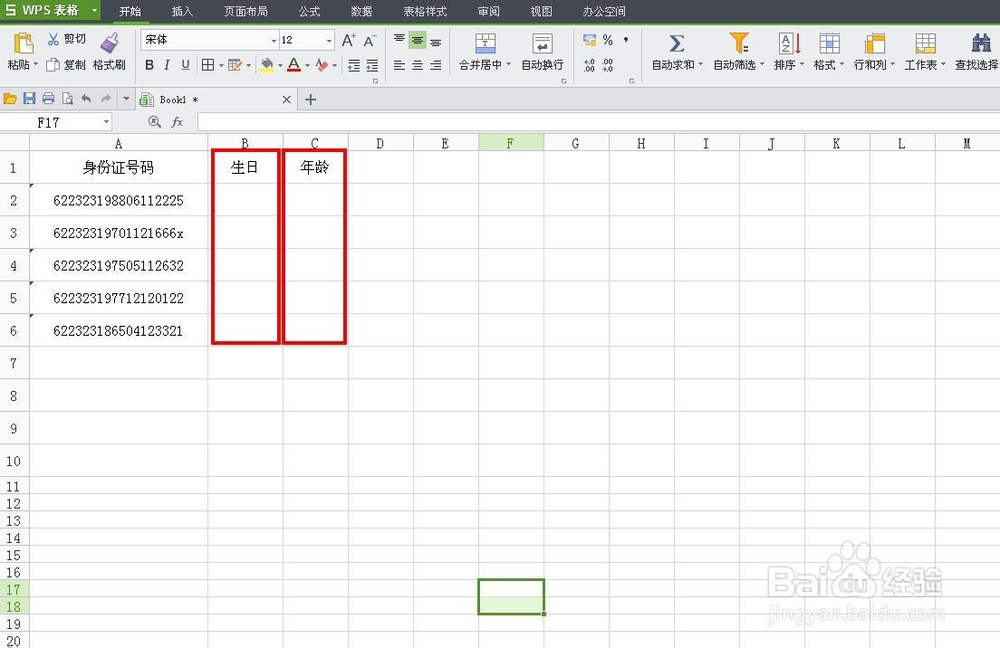The image size is (1000, 648).
Task: Click the Open folder quick-access icon
Action: [10, 99]
